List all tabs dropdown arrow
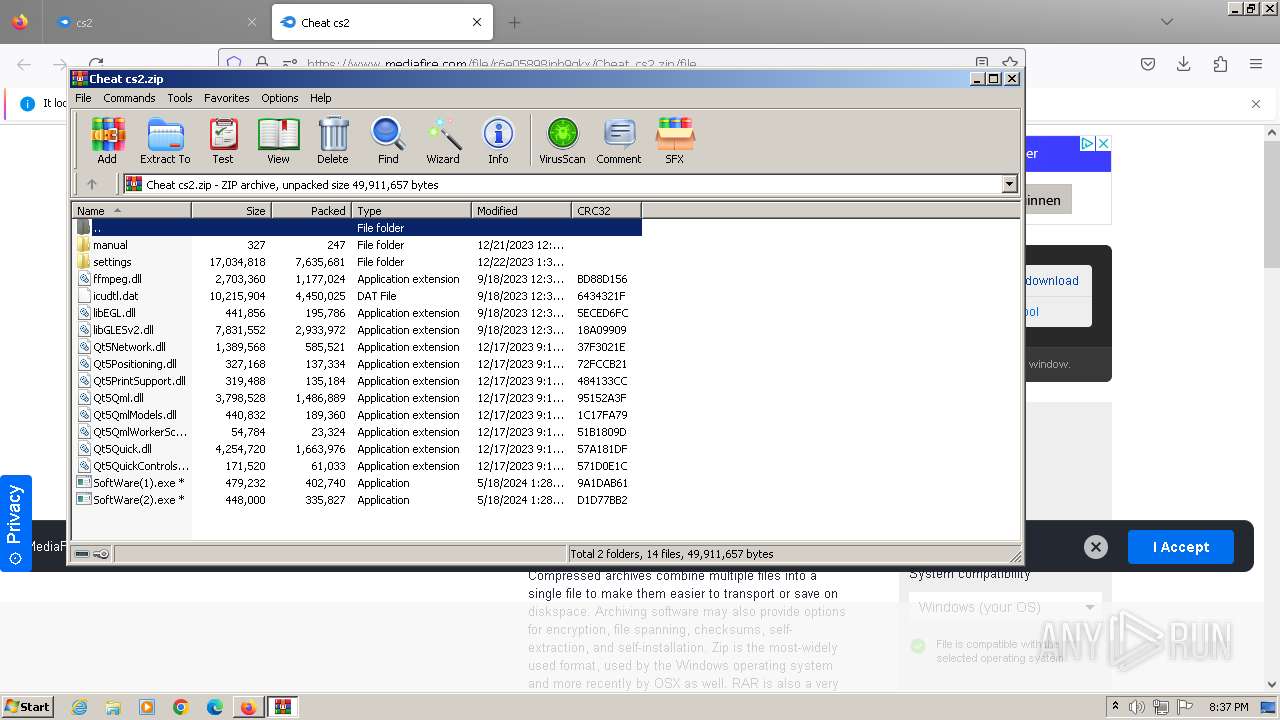 pyautogui.click(x=1167, y=22)
